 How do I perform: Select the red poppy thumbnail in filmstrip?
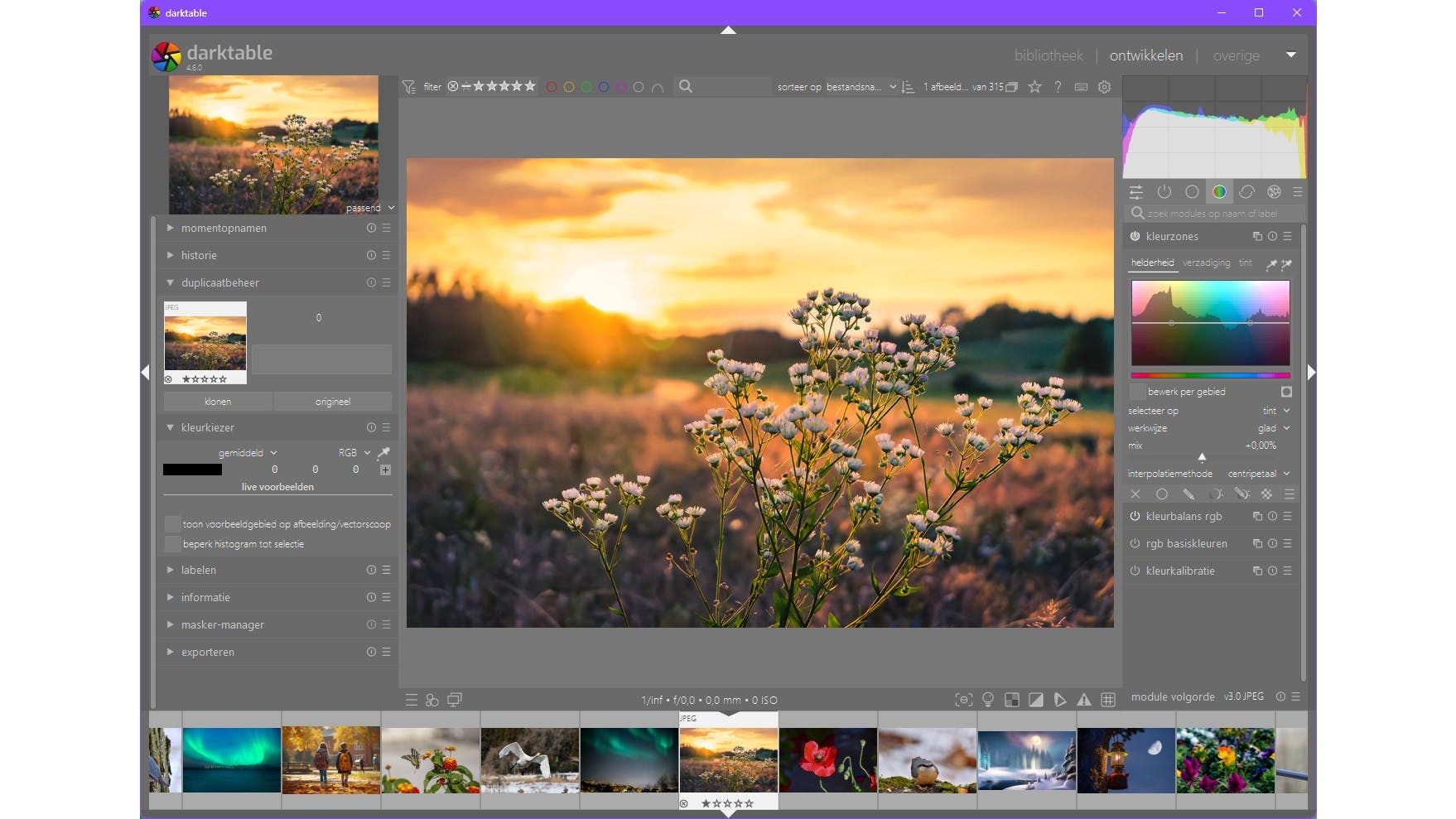click(x=827, y=760)
